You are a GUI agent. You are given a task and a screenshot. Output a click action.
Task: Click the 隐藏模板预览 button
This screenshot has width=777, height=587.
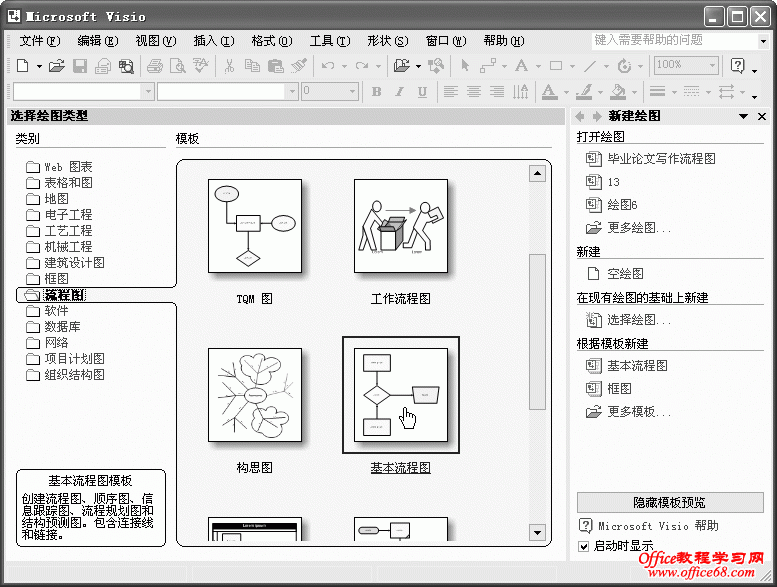point(670,502)
